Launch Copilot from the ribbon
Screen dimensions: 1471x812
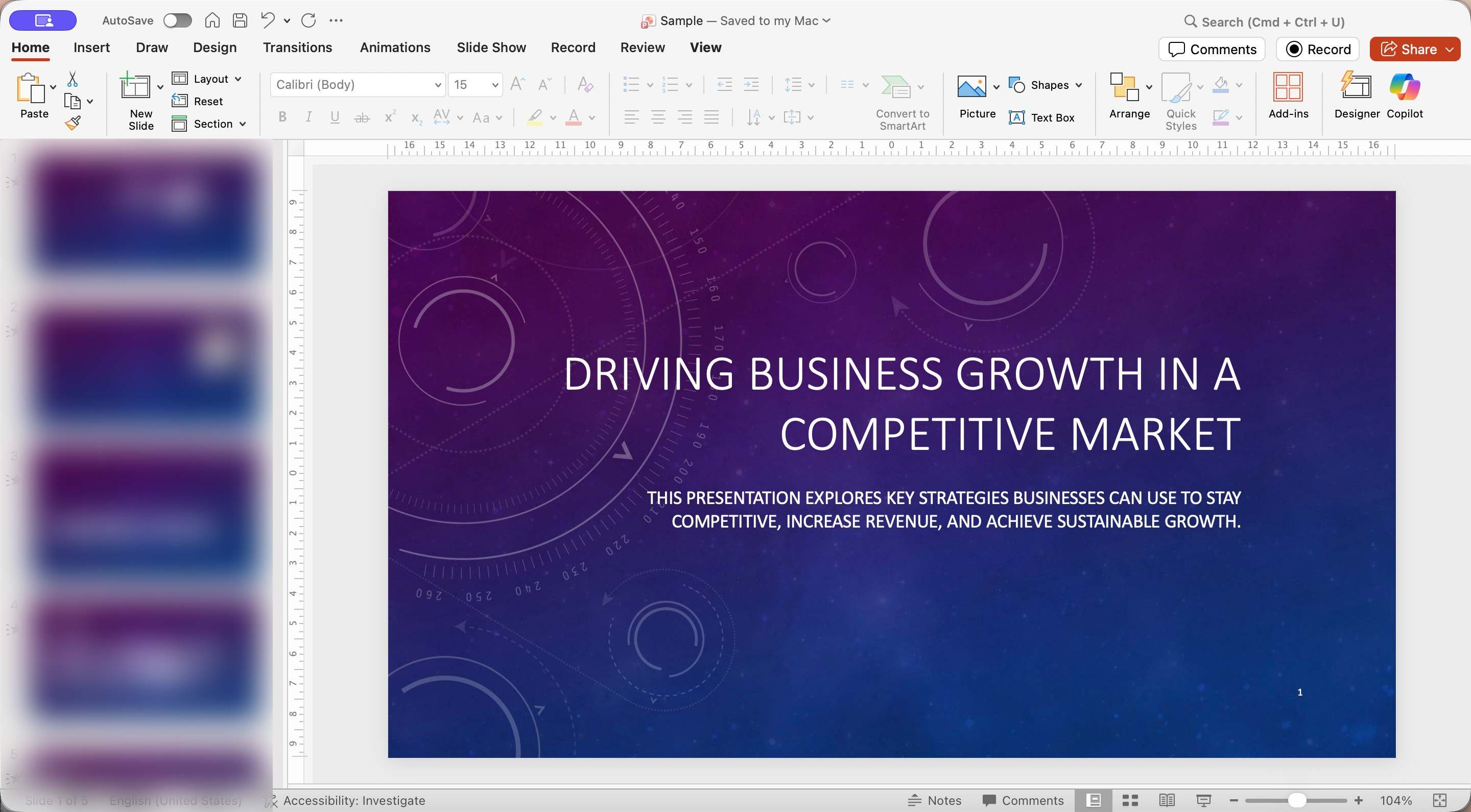(1404, 95)
